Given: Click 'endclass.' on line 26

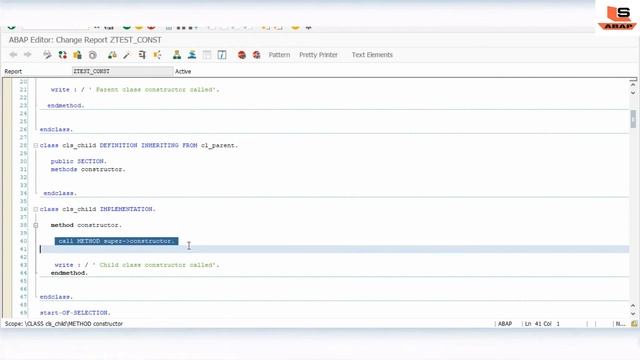Looking at the screenshot, I should coord(56,129).
